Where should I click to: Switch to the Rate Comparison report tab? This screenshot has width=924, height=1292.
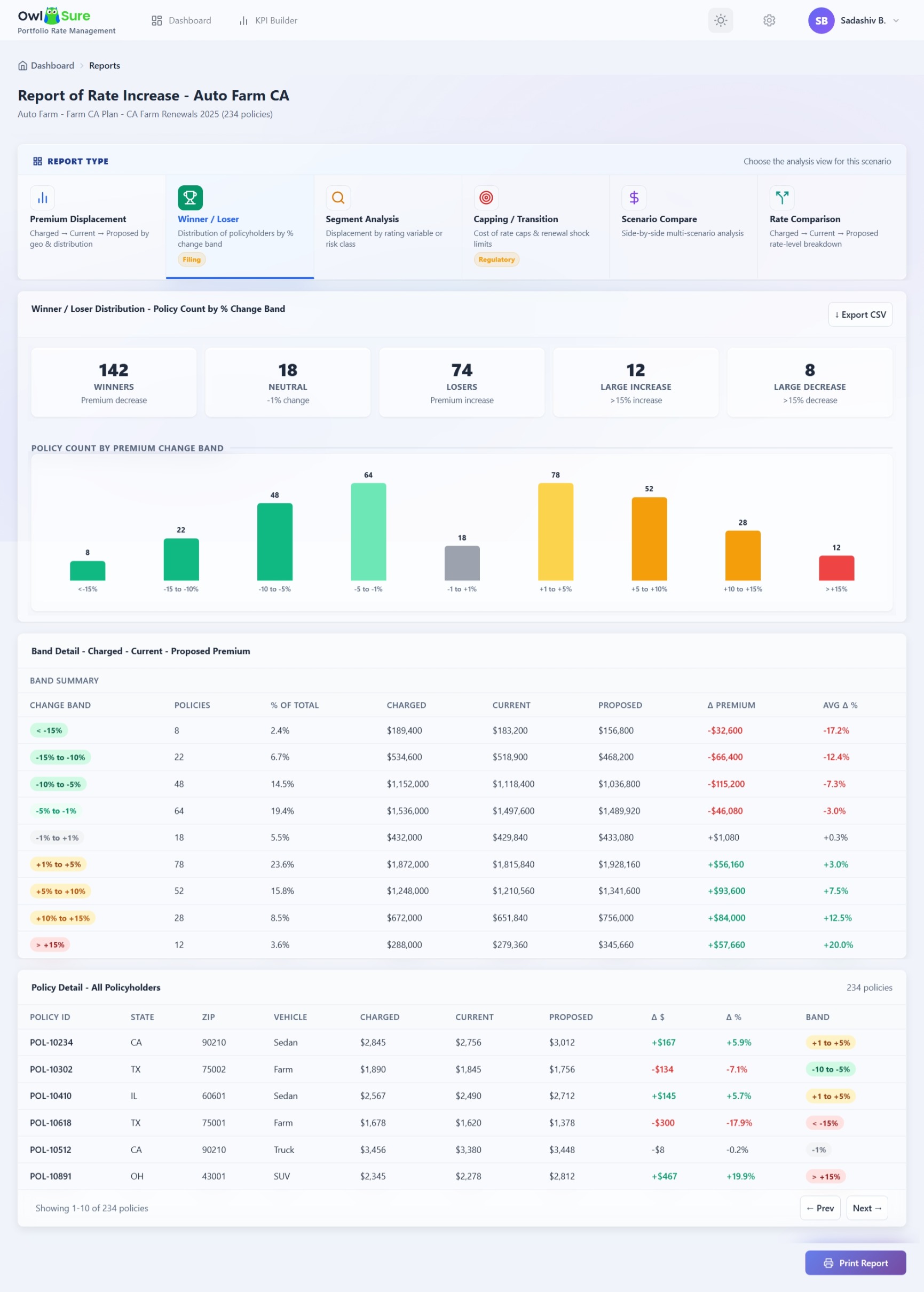pos(831,227)
